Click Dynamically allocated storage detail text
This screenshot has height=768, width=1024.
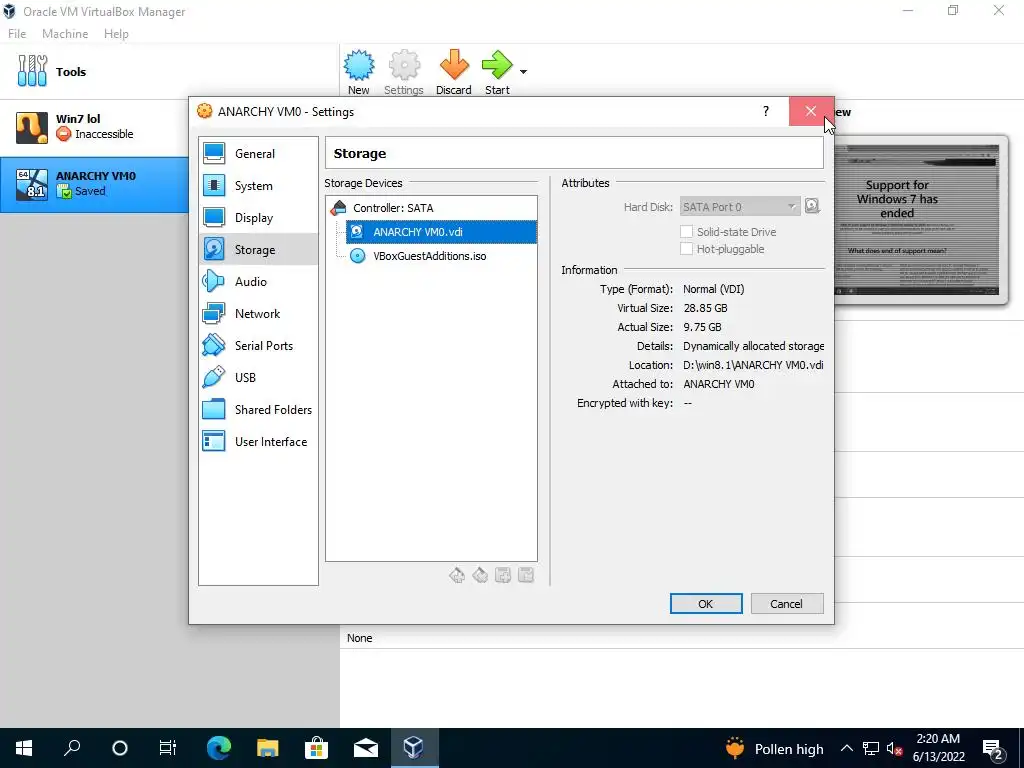click(x=753, y=346)
